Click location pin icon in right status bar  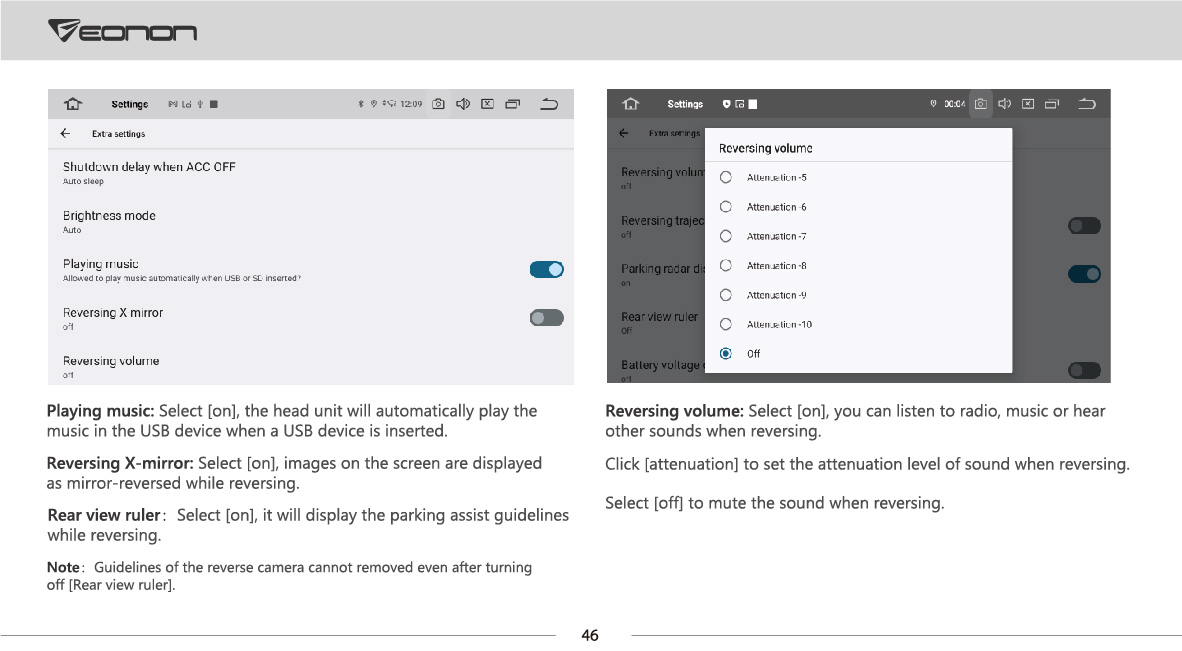pos(933,104)
